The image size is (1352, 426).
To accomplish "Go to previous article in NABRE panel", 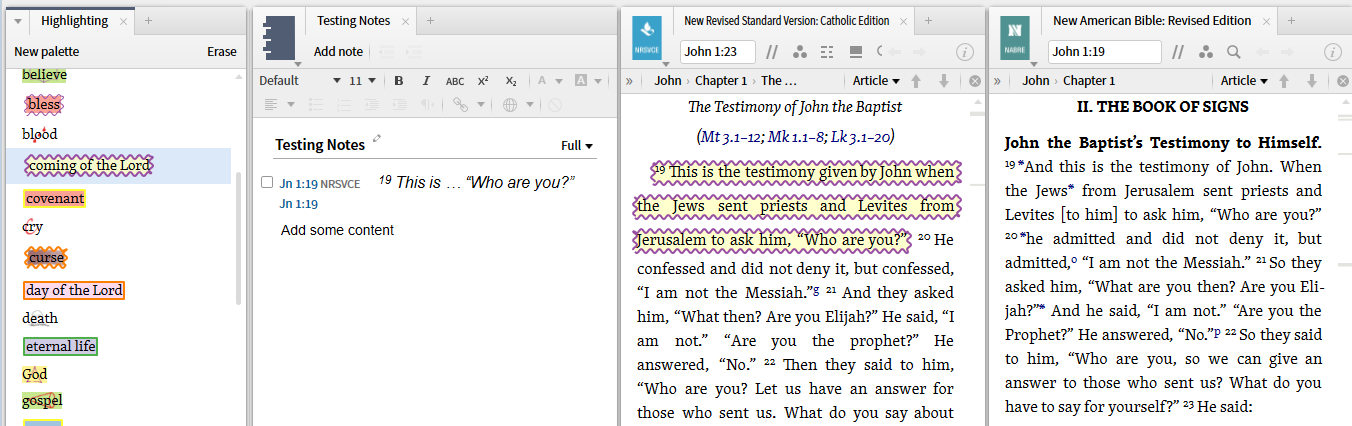I will [x=1285, y=81].
